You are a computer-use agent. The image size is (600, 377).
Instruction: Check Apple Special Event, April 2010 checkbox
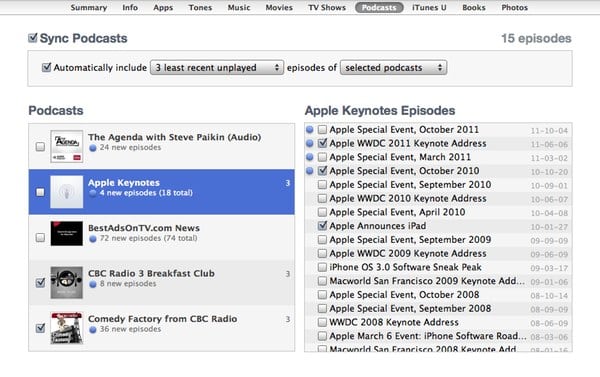click(x=322, y=212)
